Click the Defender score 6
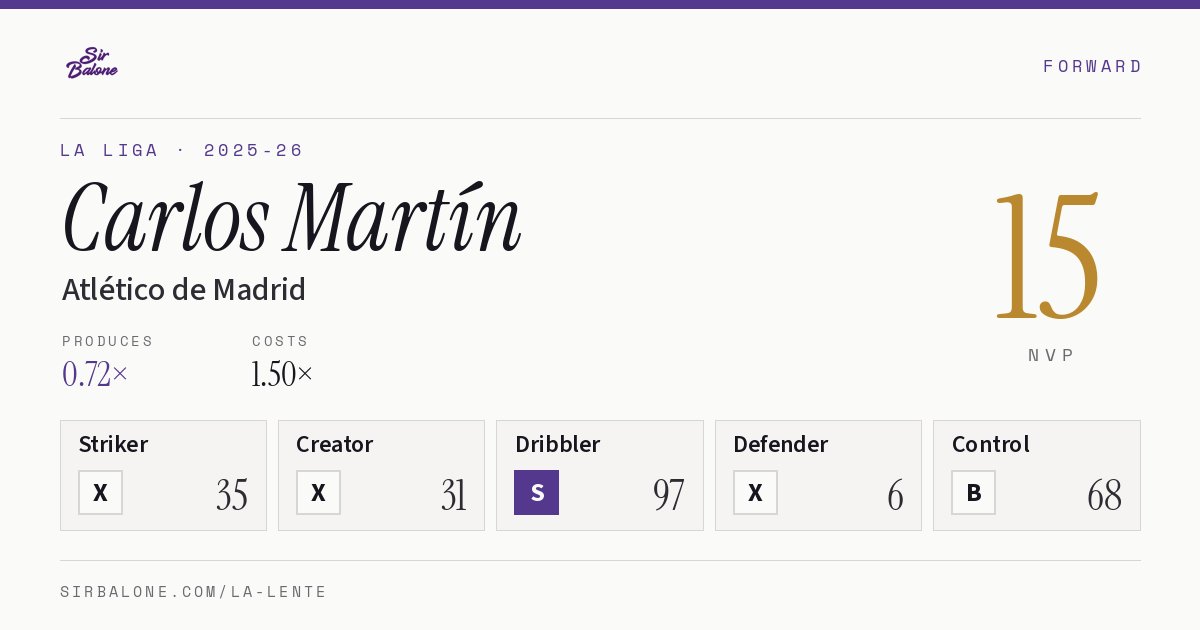Screen dimensions: 1200x630 tap(895, 495)
